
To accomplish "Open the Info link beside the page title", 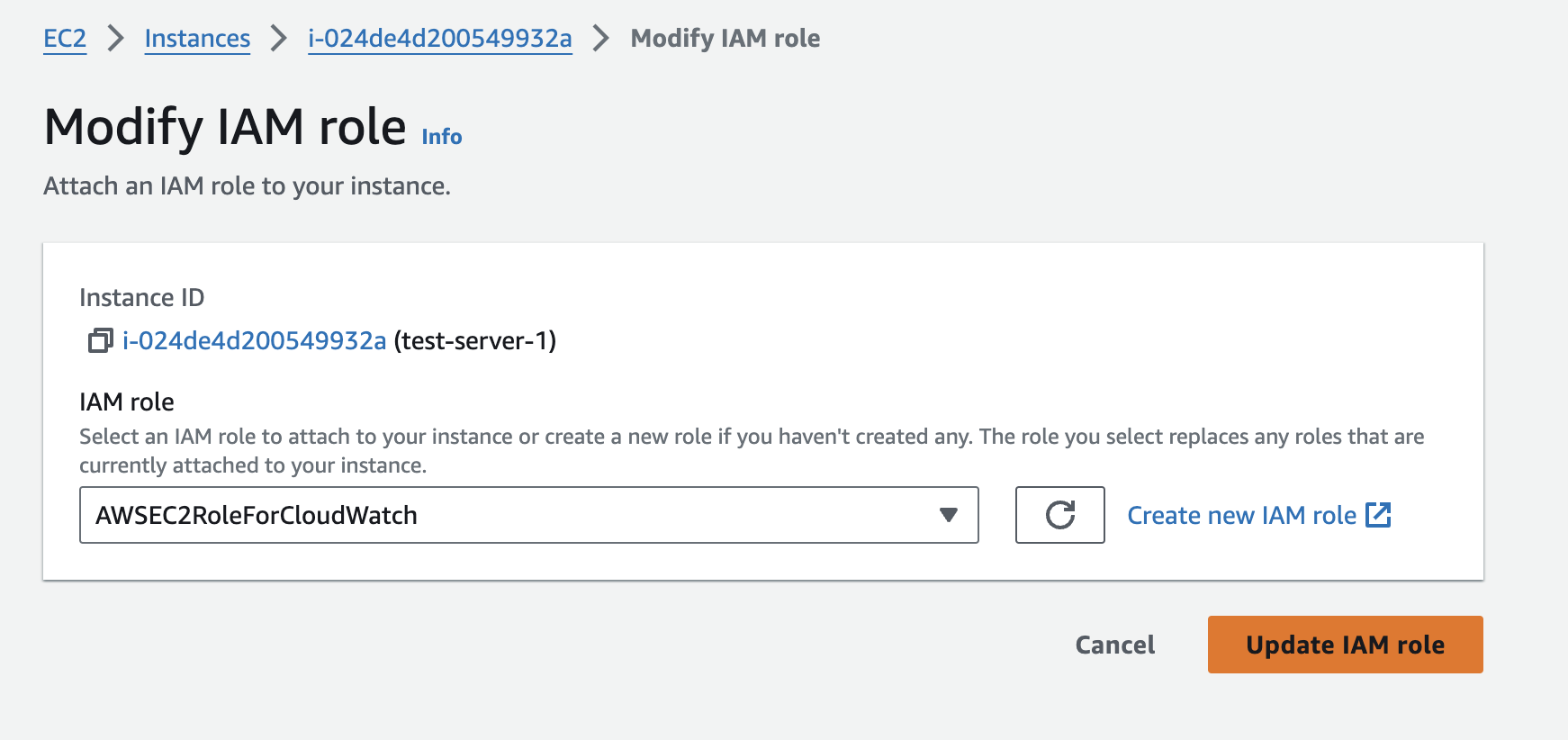I will click(441, 137).
